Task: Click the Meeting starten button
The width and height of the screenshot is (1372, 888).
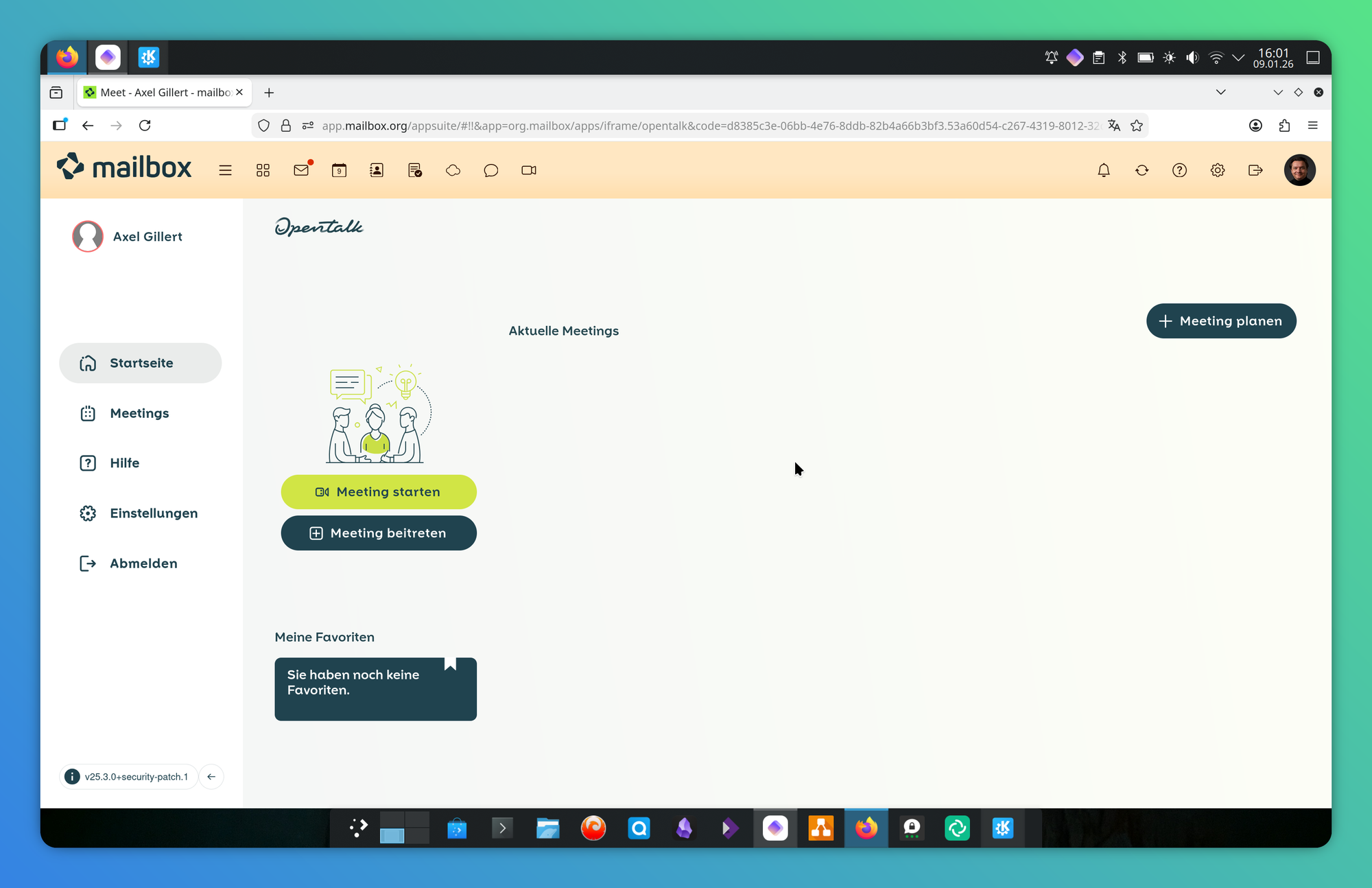Action: pos(379,492)
